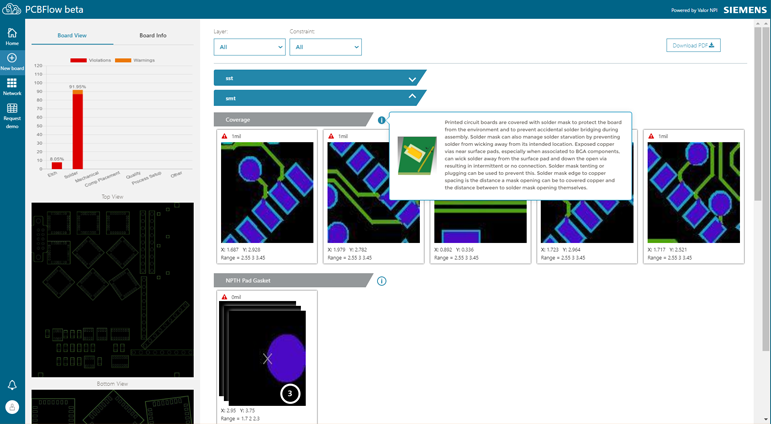Click the NPTH Pad Gasket info icon

(382, 281)
